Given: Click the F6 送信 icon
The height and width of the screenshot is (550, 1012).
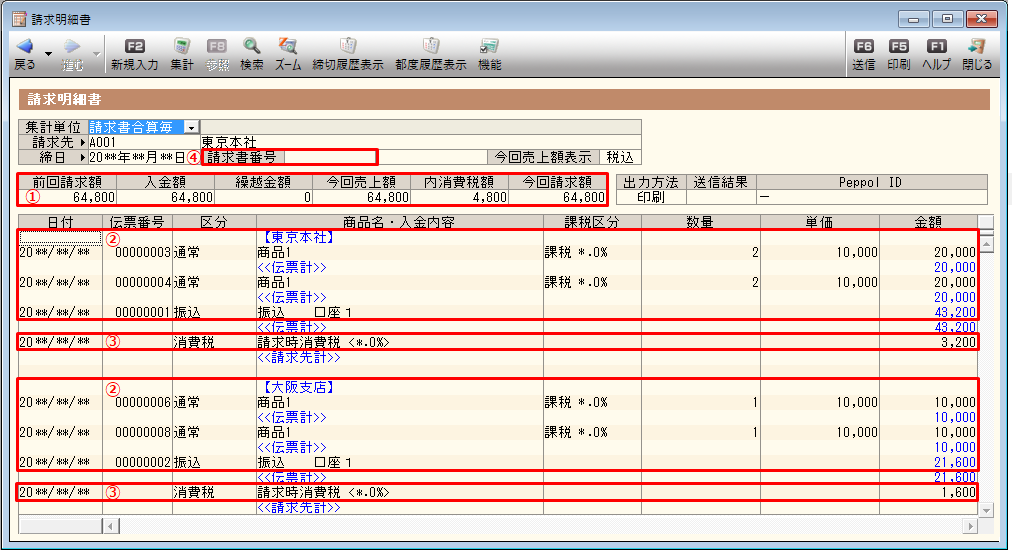Looking at the screenshot, I should [864, 46].
